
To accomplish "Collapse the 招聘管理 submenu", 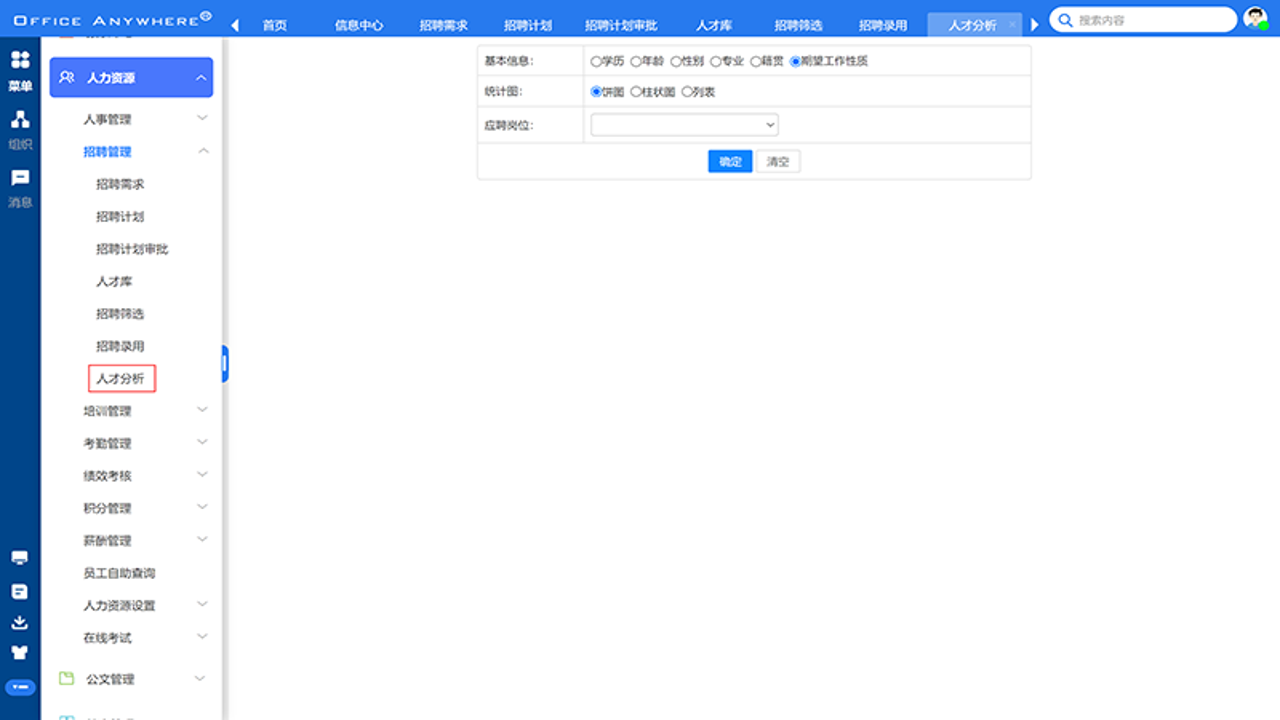I will pos(202,151).
